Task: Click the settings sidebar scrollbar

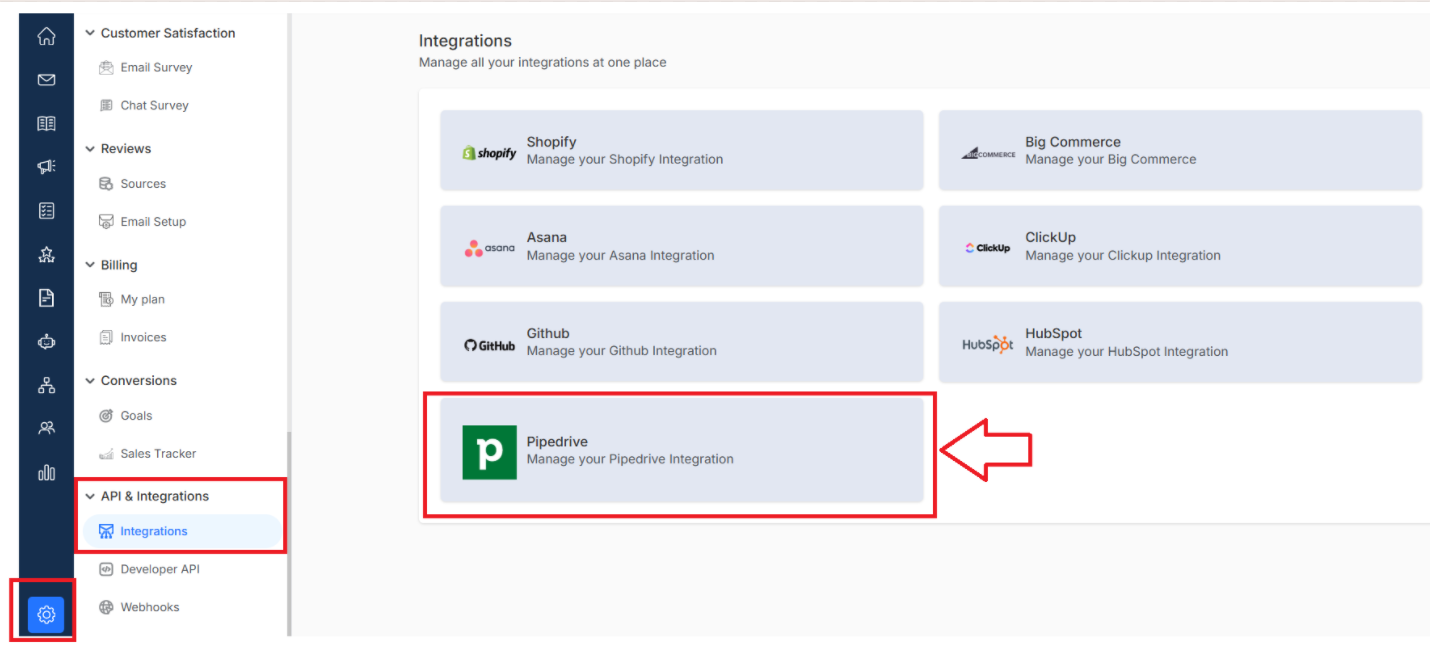Action: (x=290, y=533)
